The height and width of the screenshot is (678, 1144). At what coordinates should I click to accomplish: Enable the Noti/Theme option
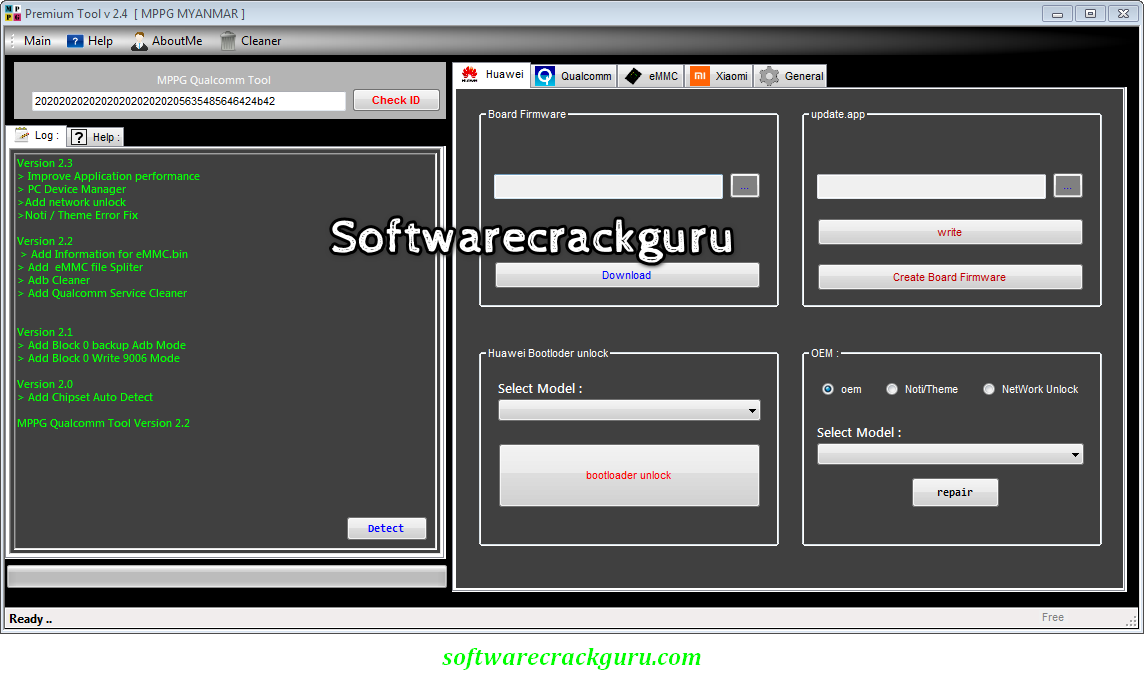pos(892,389)
